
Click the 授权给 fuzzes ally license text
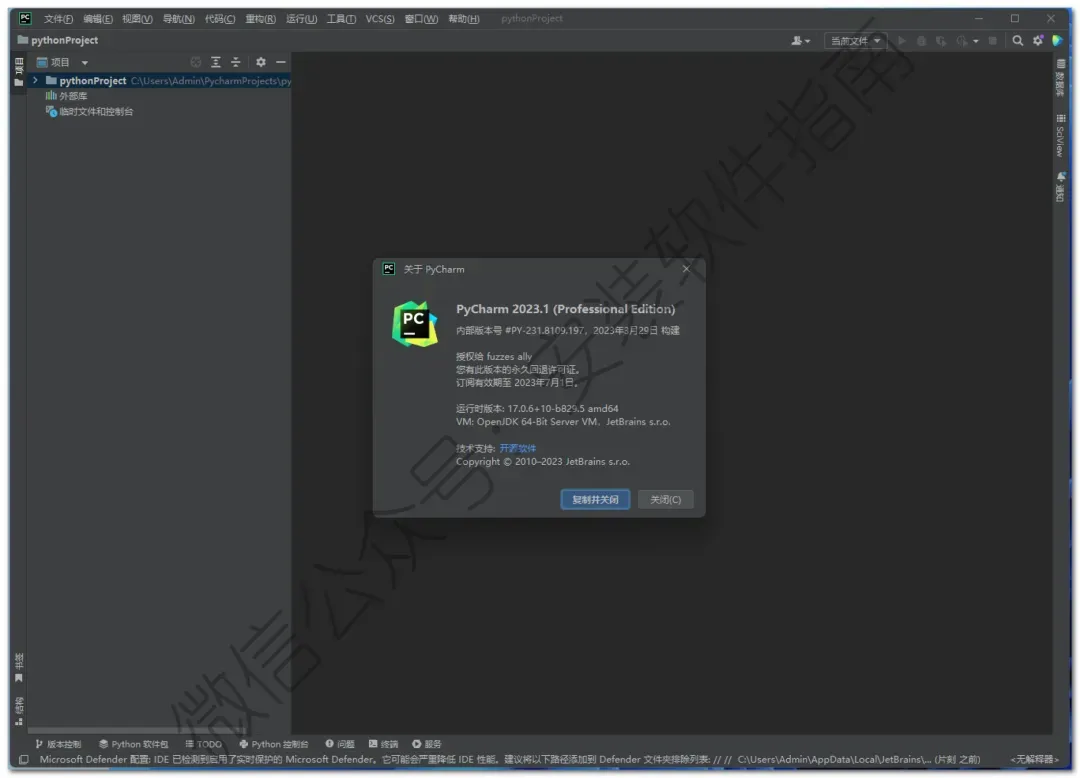click(x=494, y=357)
